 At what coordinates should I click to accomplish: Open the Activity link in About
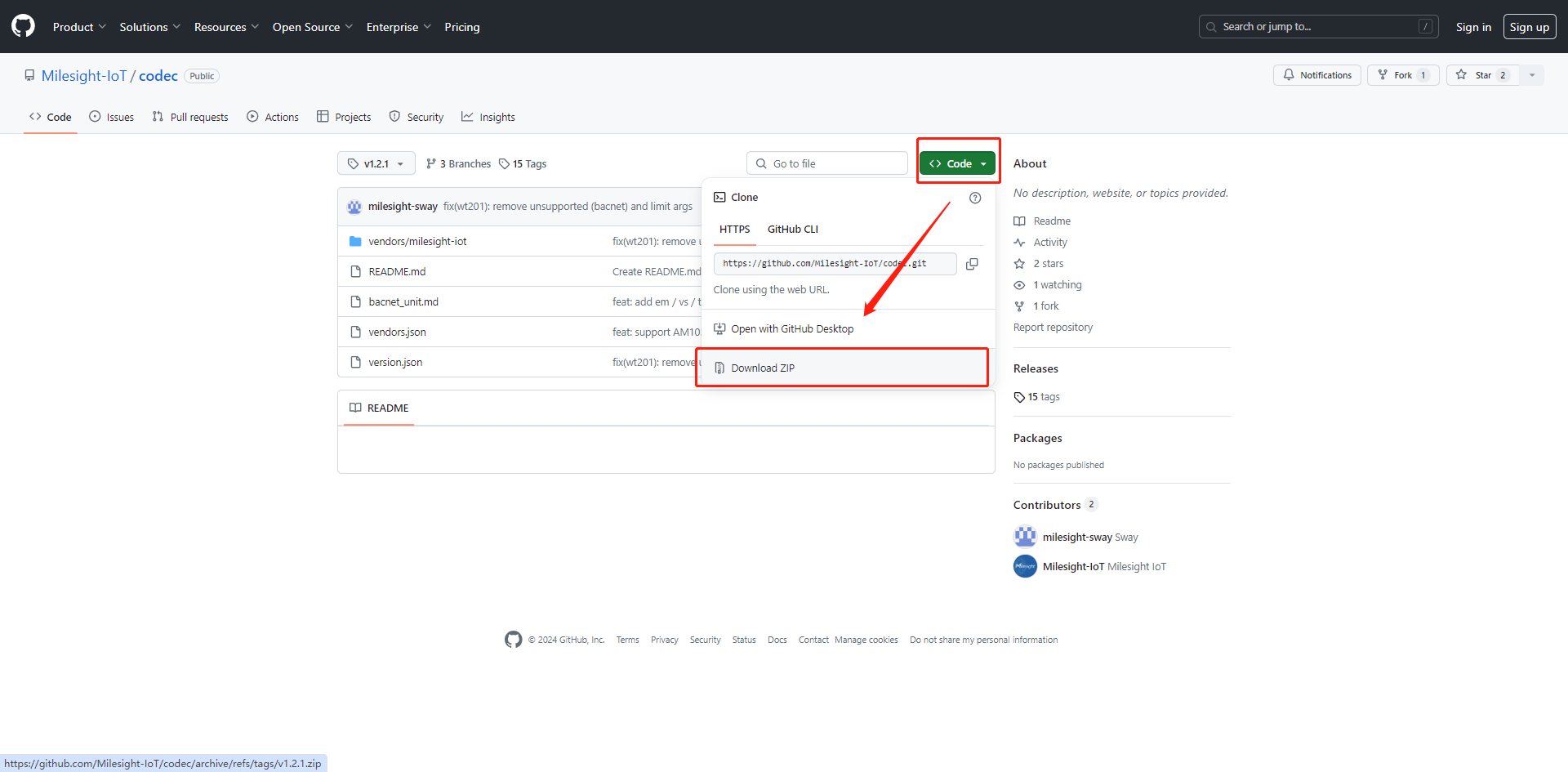[1040, 243]
